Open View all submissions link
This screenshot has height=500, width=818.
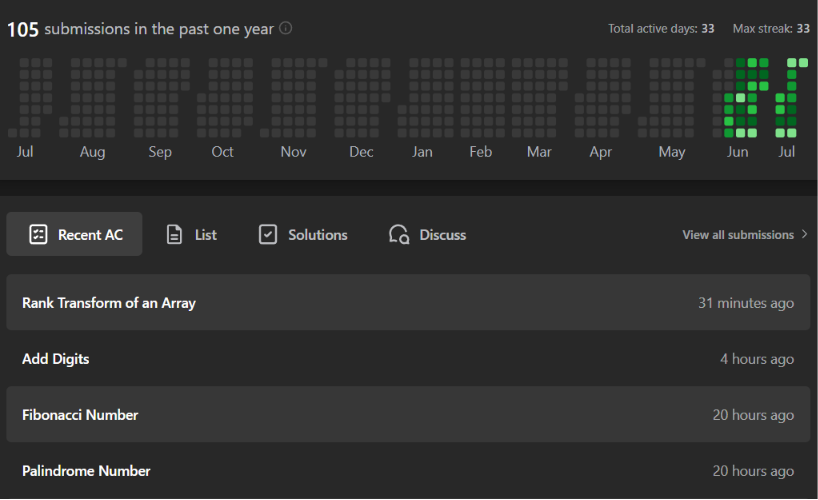coord(744,235)
